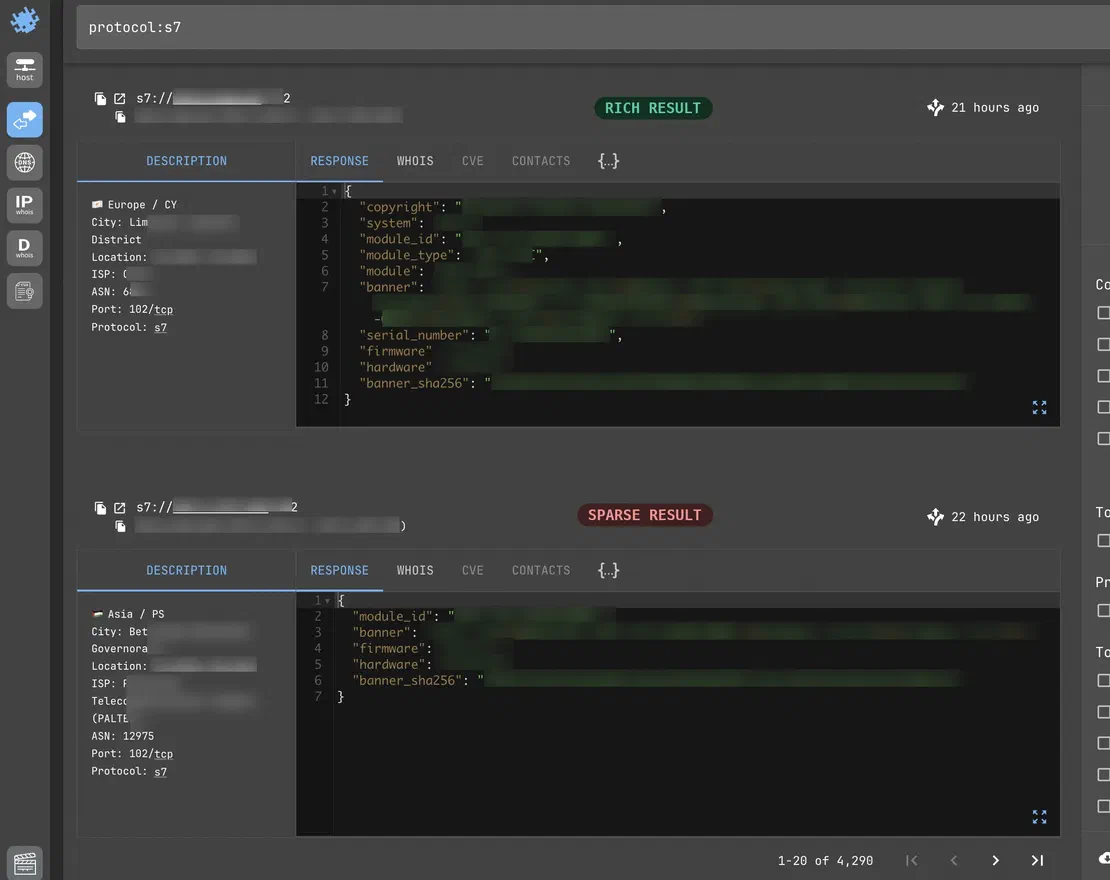Expand the Europe / CY response to fullscreen

pyautogui.click(x=1039, y=407)
